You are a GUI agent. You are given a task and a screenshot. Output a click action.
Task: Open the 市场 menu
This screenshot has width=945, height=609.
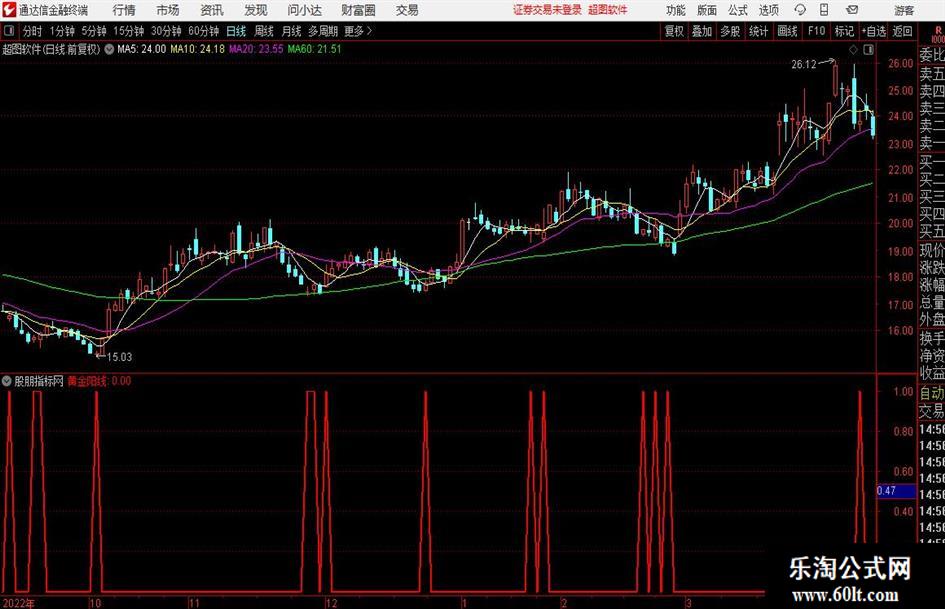coord(168,10)
